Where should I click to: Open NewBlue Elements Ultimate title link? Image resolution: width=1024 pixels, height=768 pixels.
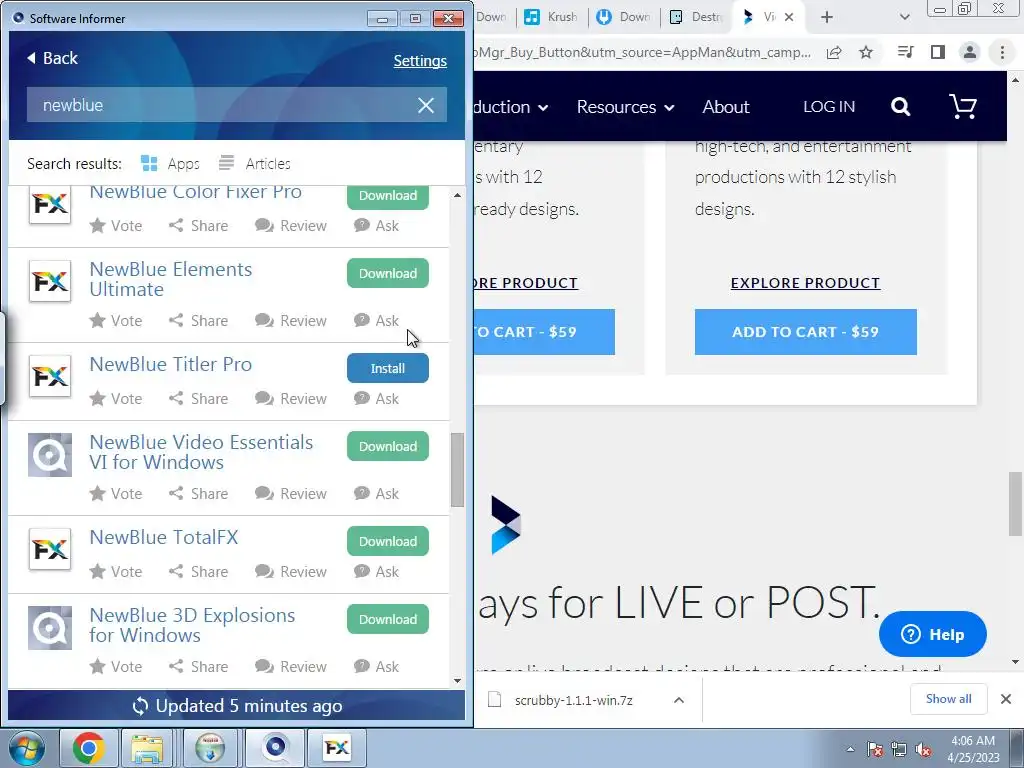click(x=170, y=279)
